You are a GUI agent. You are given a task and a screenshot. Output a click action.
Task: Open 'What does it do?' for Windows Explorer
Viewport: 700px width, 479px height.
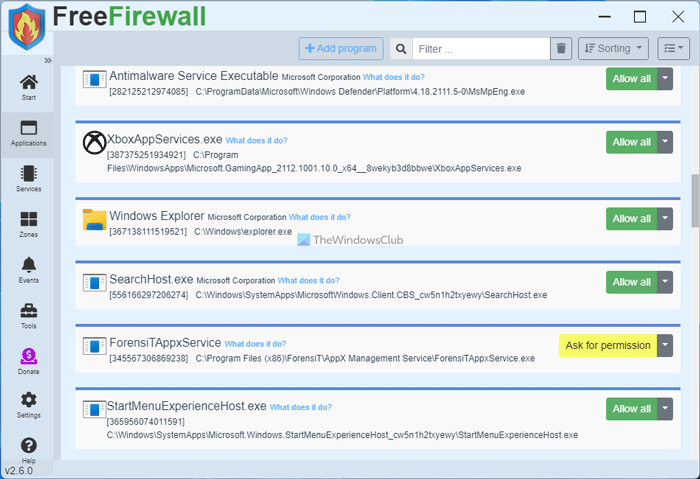(x=319, y=217)
